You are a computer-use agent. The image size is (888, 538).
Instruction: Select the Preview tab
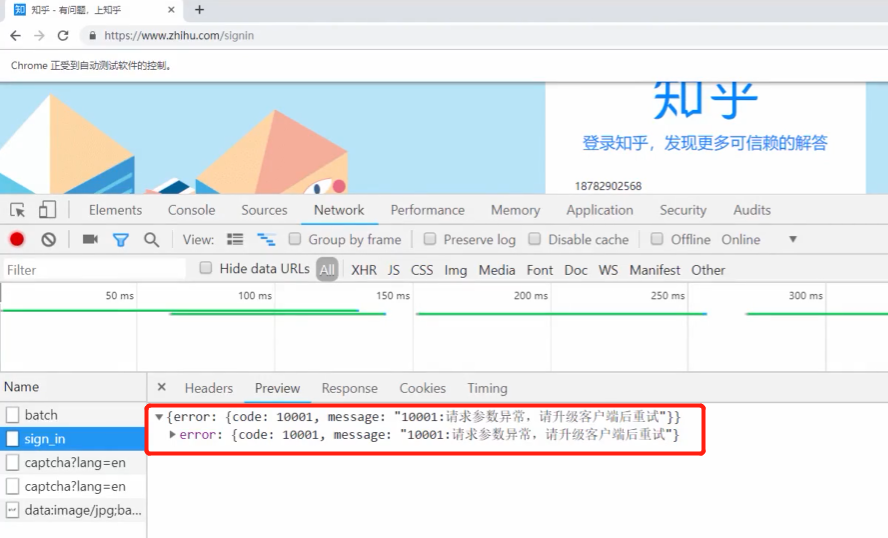click(x=278, y=388)
